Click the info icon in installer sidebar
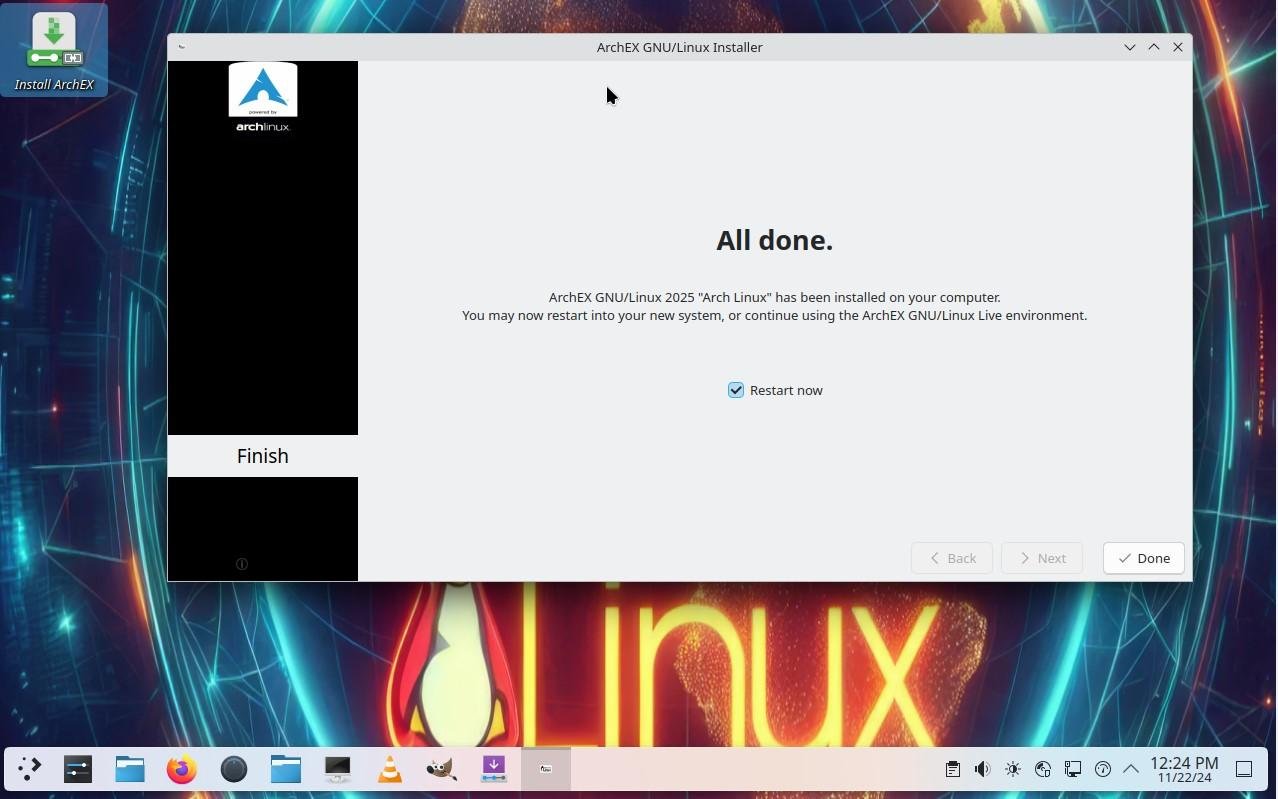 (x=241, y=564)
